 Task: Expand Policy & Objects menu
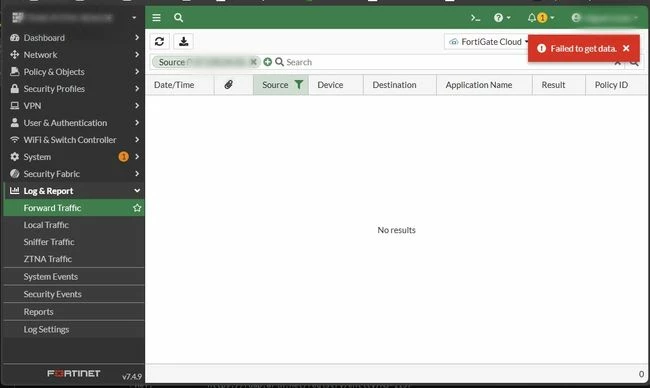point(74,72)
